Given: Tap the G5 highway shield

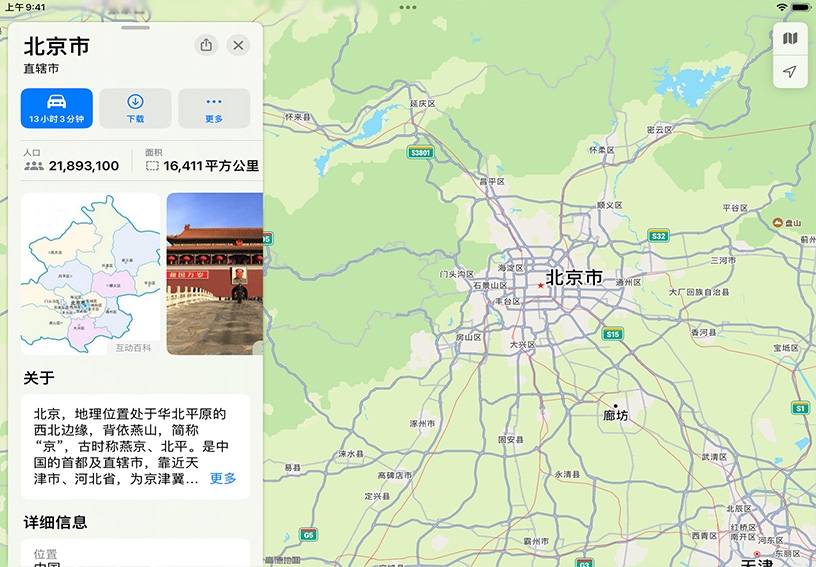Looking at the screenshot, I should point(309,535).
